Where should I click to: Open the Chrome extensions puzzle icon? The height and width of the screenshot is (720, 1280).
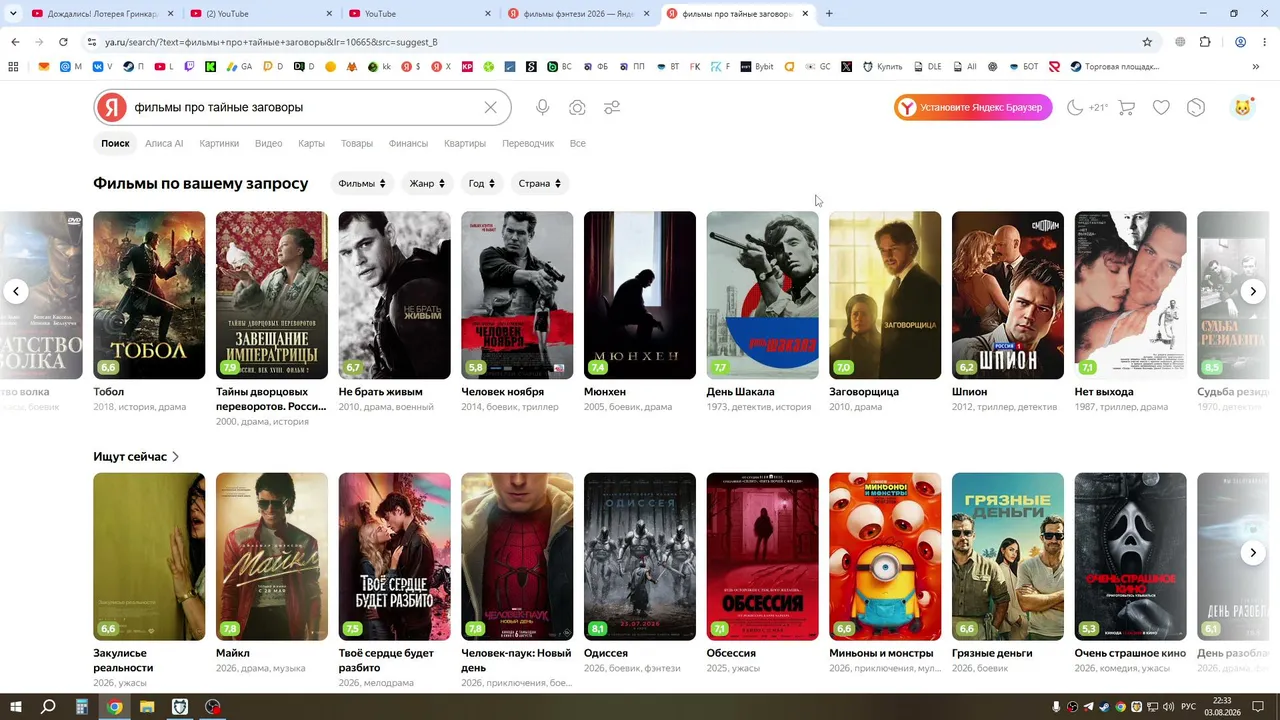point(1205,42)
